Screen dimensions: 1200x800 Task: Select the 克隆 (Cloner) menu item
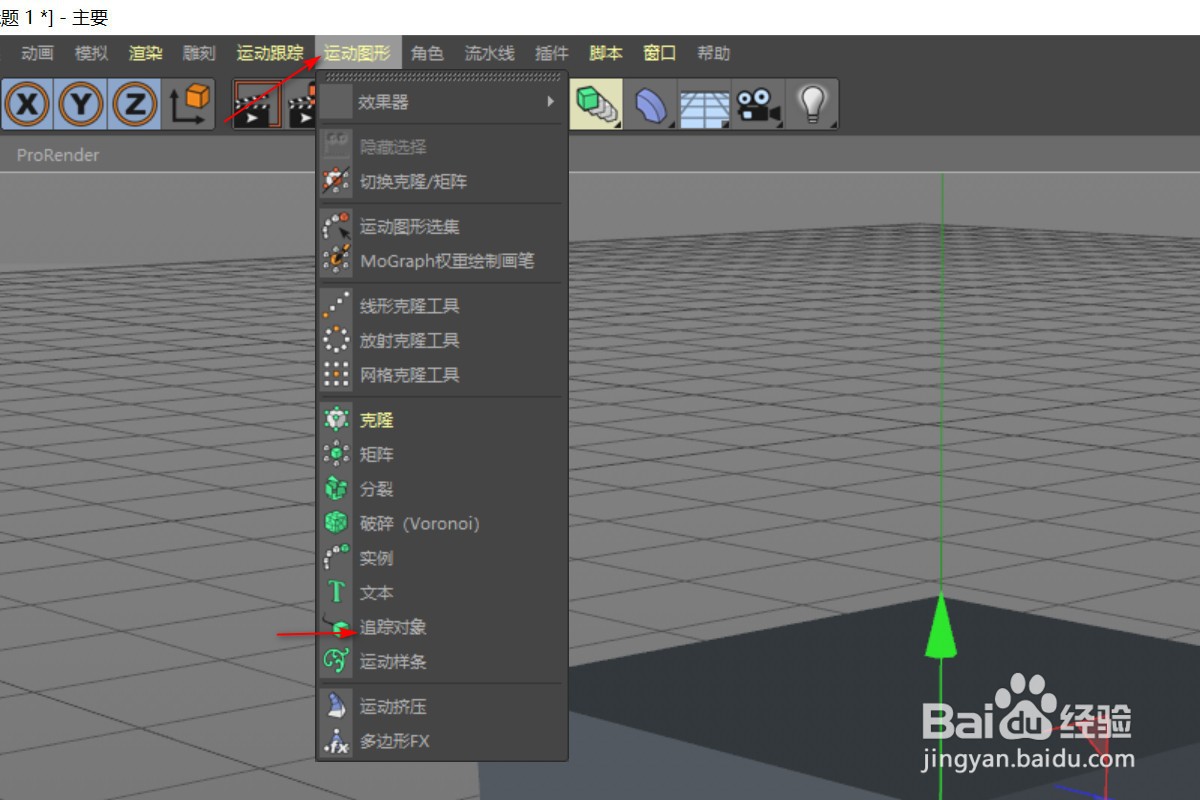pos(377,419)
